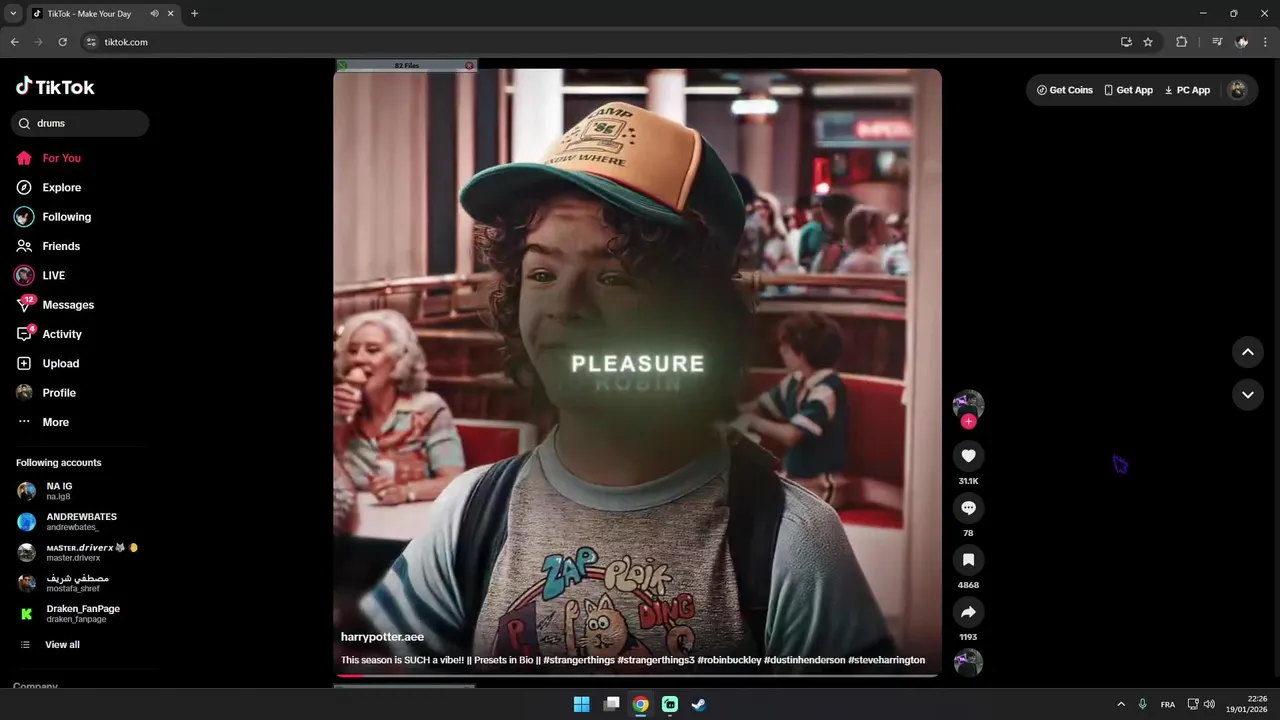Bookmark this page with the star
The image size is (1280, 720).
pyautogui.click(x=1148, y=42)
